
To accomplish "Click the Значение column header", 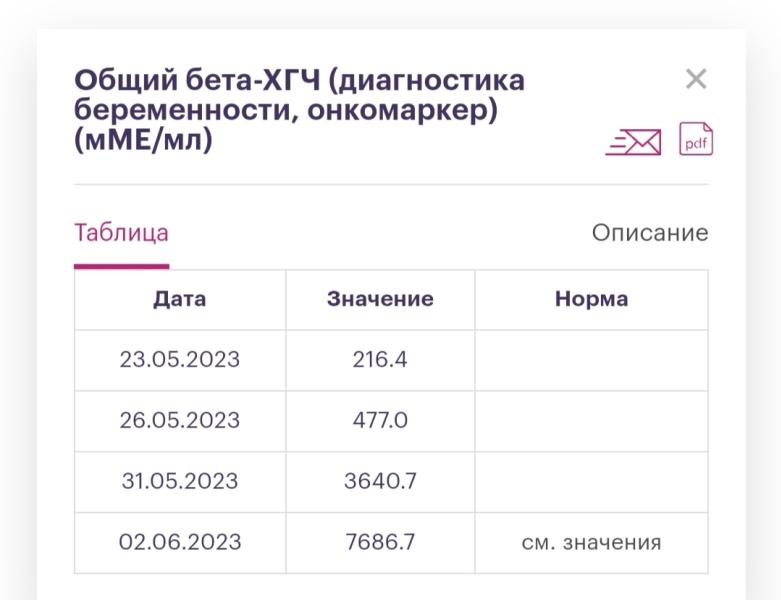I will point(380,300).
